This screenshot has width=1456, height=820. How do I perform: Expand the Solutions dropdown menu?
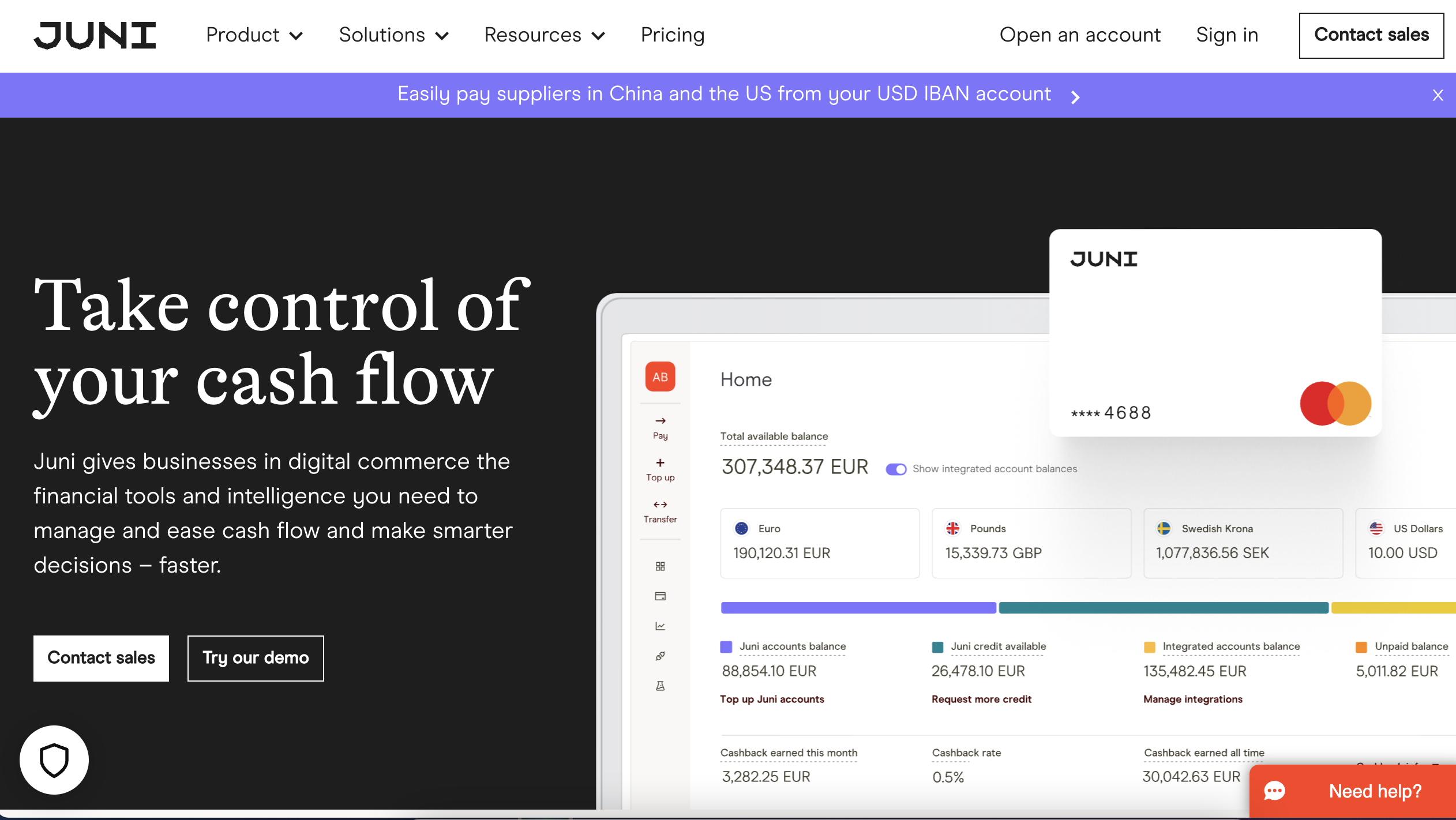393,35
